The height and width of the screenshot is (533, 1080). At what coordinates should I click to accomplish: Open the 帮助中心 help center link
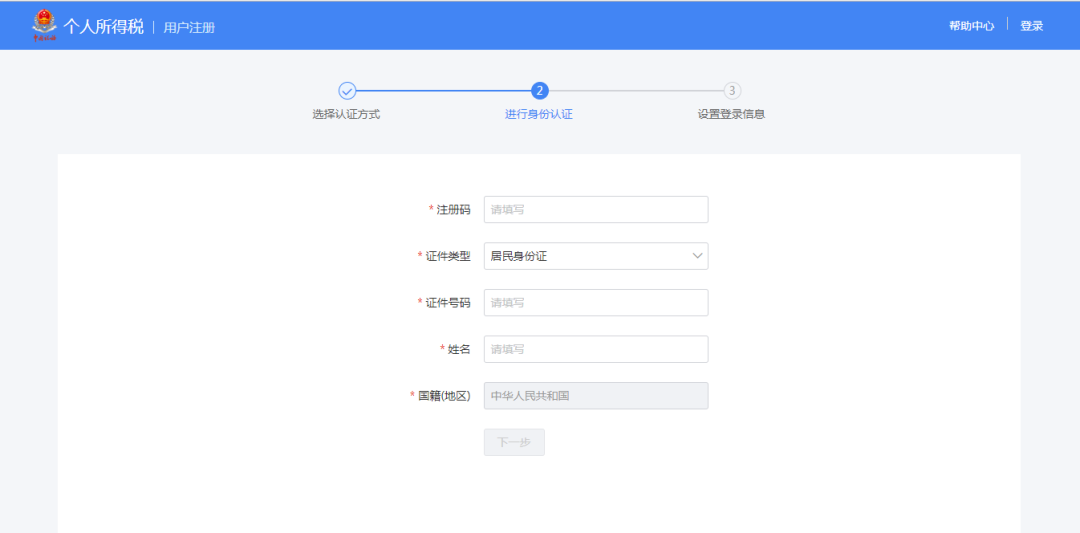(x=971, y=26)
